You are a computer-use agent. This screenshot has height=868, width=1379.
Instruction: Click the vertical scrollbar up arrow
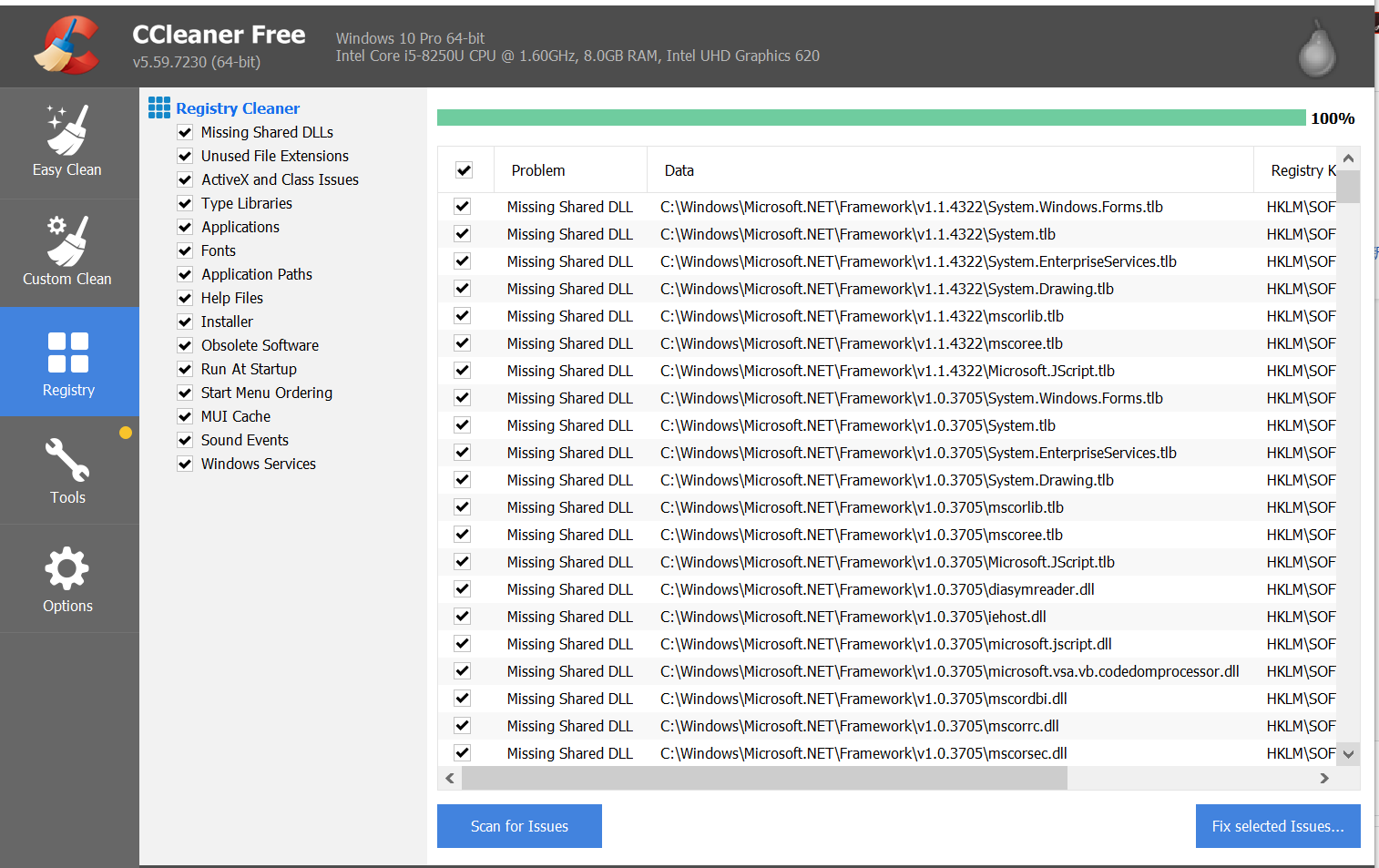click(x=1349, y=158)
